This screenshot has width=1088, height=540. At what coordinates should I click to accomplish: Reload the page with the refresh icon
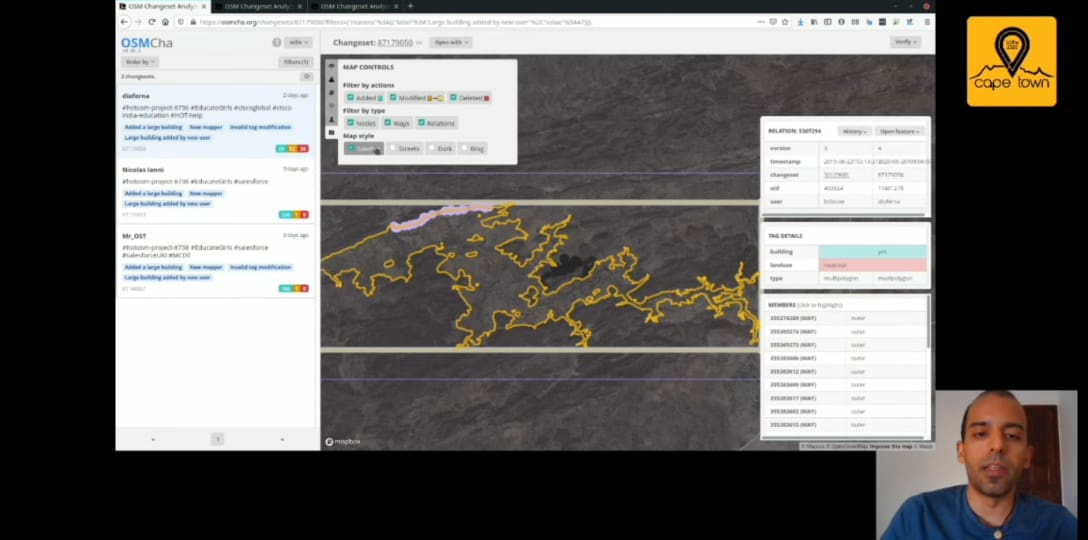click(152, 22)
